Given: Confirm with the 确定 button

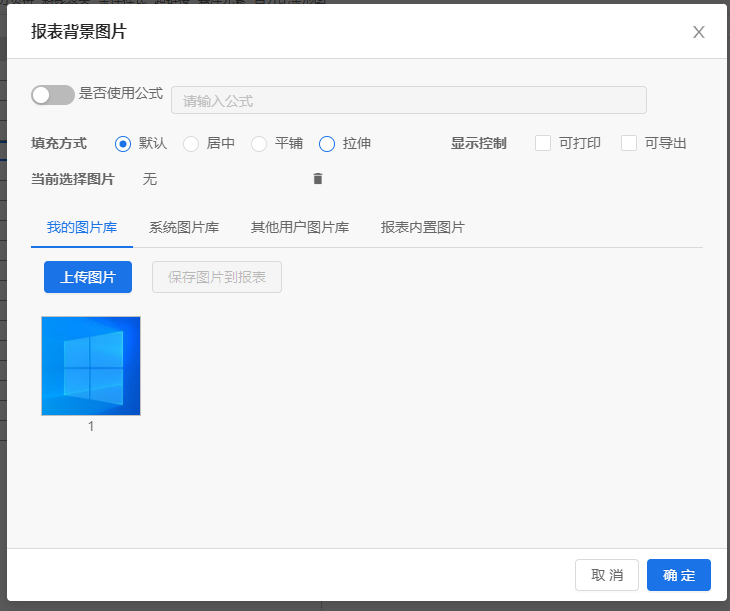Looking at the screenshot, I should pos(679,575).
